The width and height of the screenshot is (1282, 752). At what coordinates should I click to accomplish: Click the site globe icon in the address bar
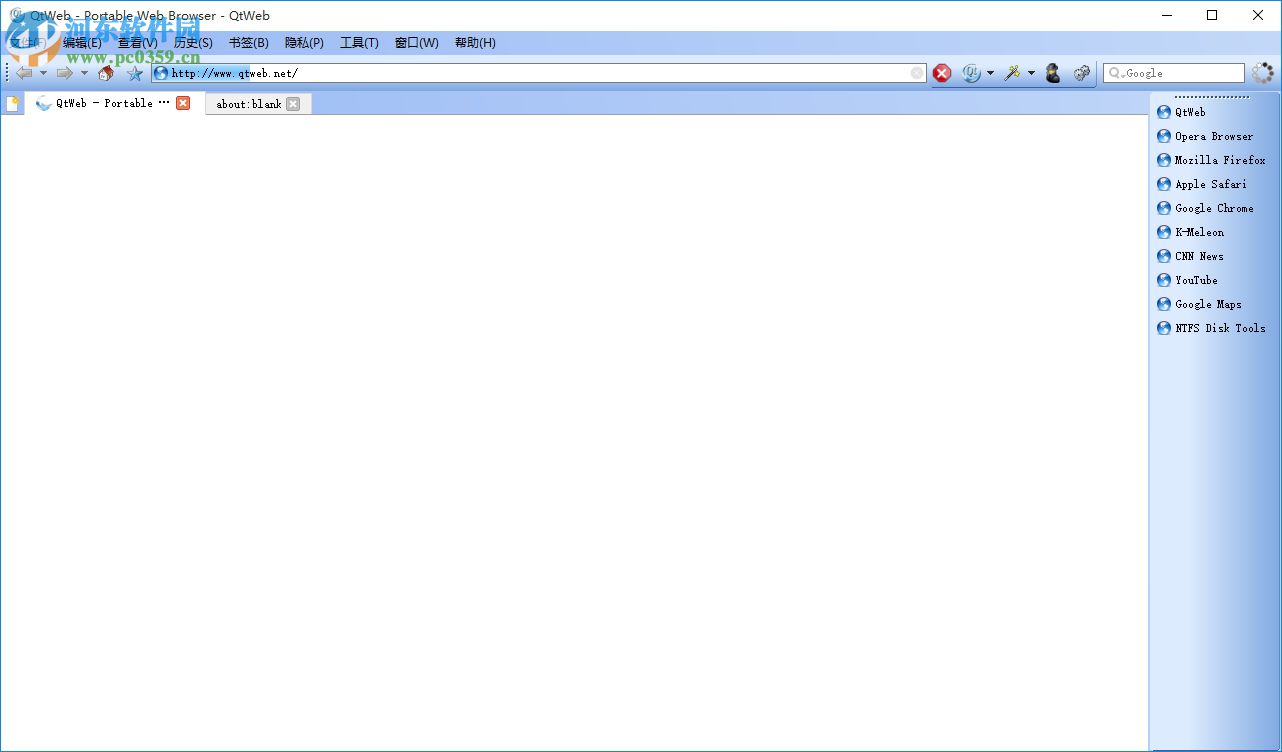pos(161,73)
